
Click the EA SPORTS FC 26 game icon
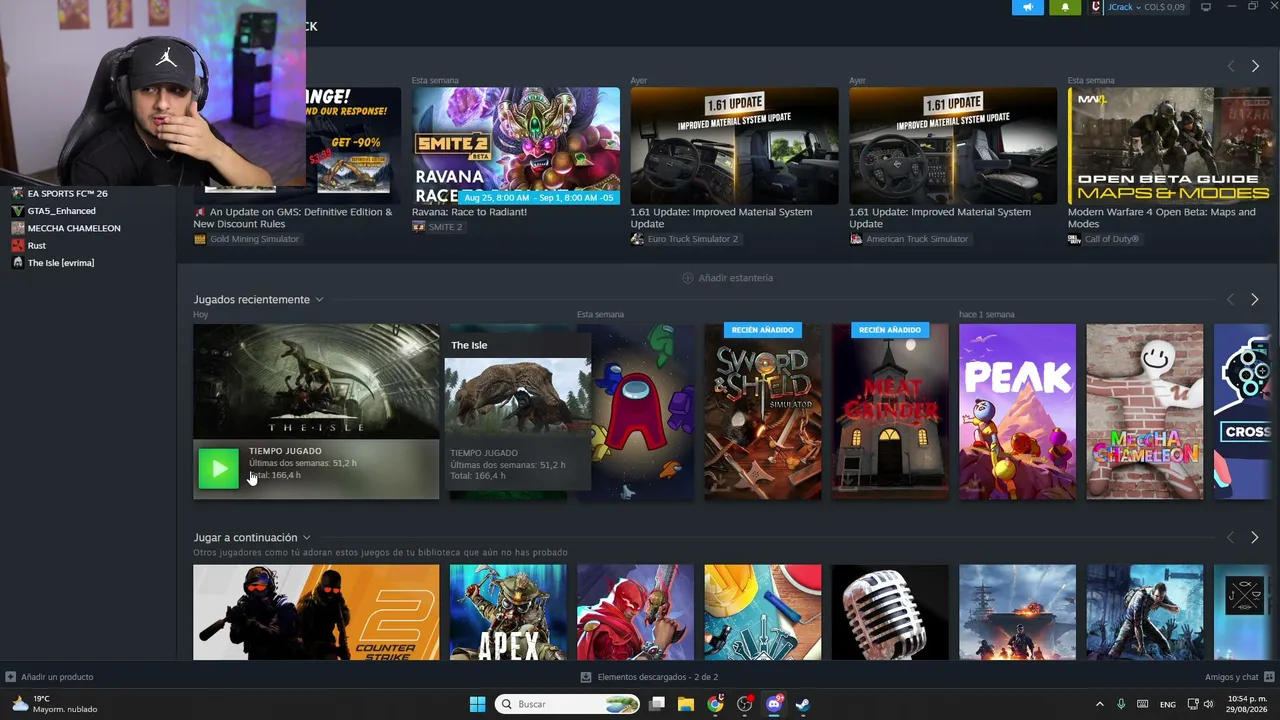[x=17, y=193]
